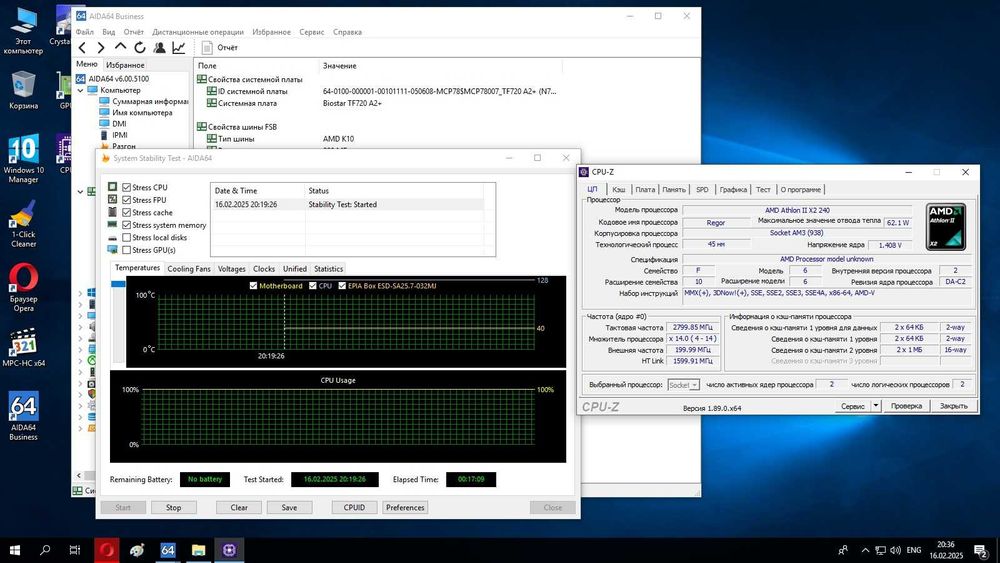Image resolution: width=1000 pixels, height=563 pixels.
Task: Click the CPUID button
Action: click(354, 508)
